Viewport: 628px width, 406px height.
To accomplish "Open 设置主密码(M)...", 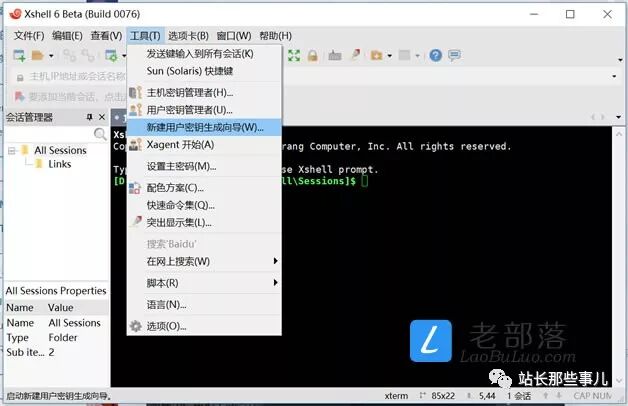I will coord(204,166).
